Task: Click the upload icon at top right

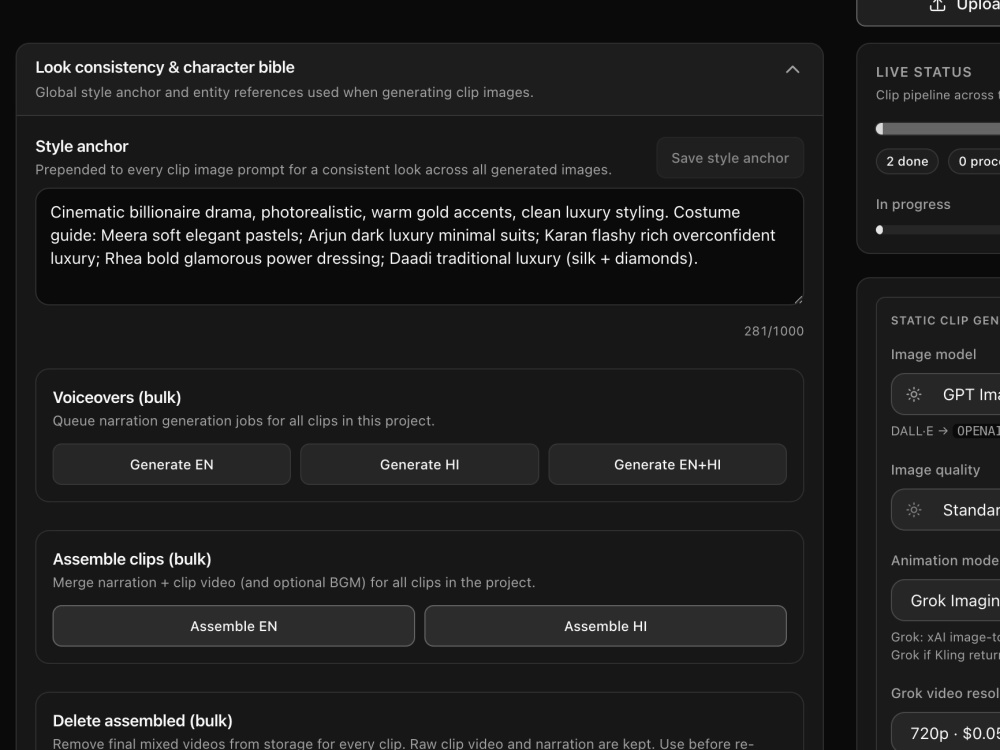Action: (x=937, y=6)
